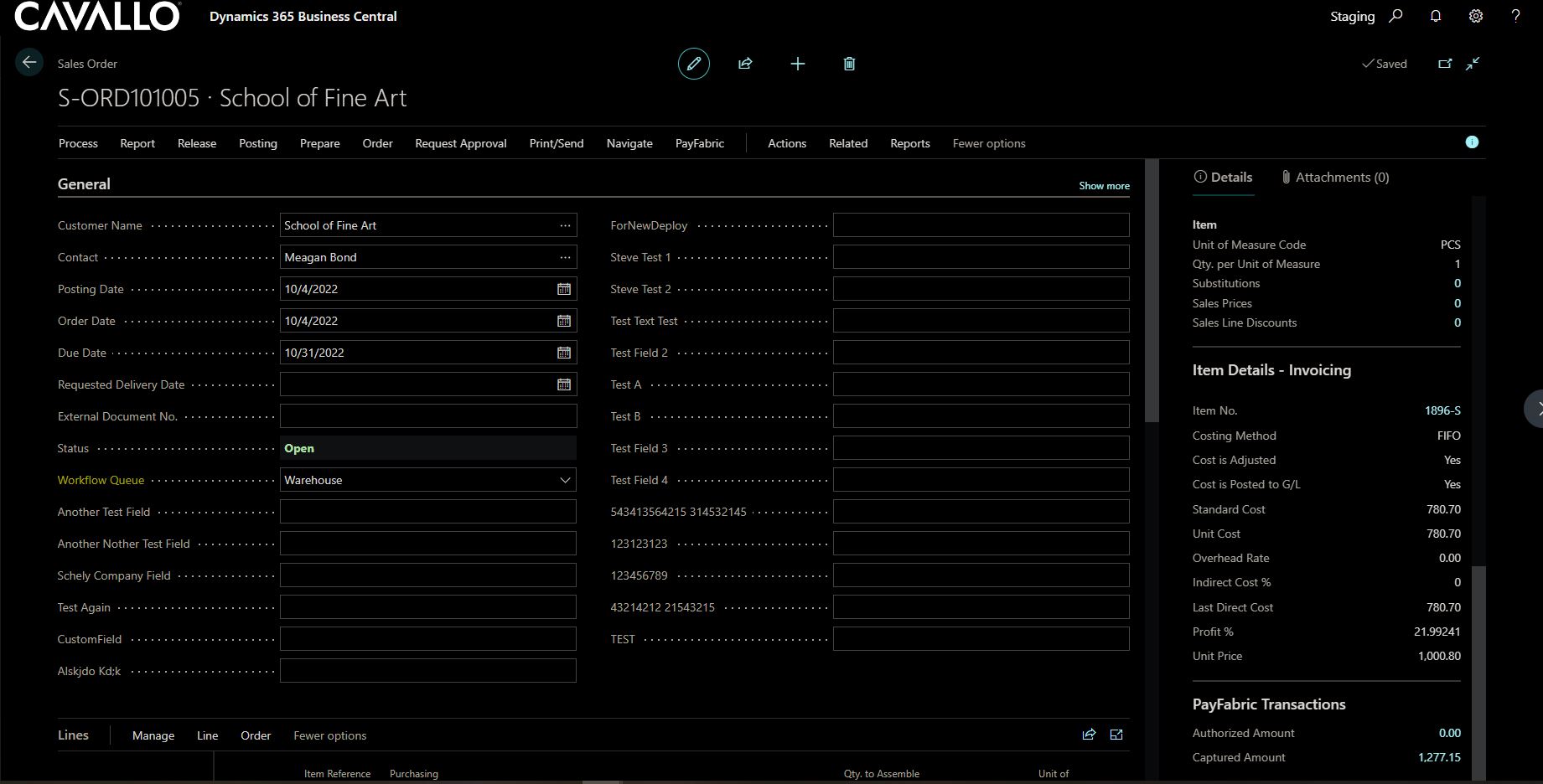Open Customer Name lookup ellipsis
The height and width of the screenshot is (784, 1543).
pos(565,225)
